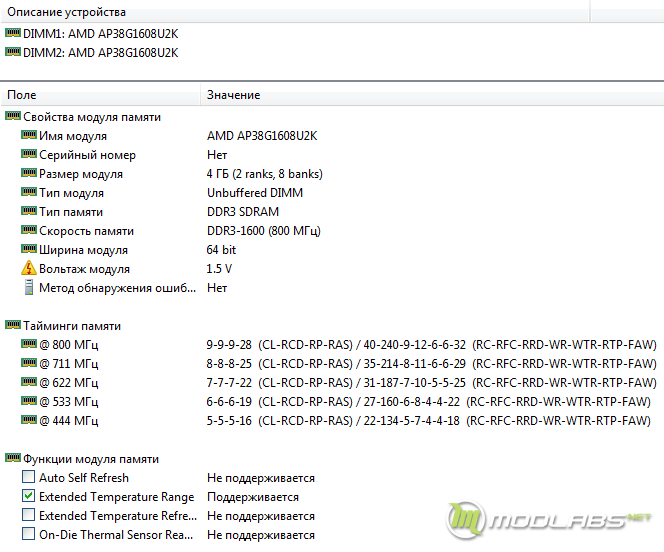Select DIMM2: AMD AP38G1608U2K device entry
Image resolution: width=664 pixels, height=552 pixels.
point(100,52)
